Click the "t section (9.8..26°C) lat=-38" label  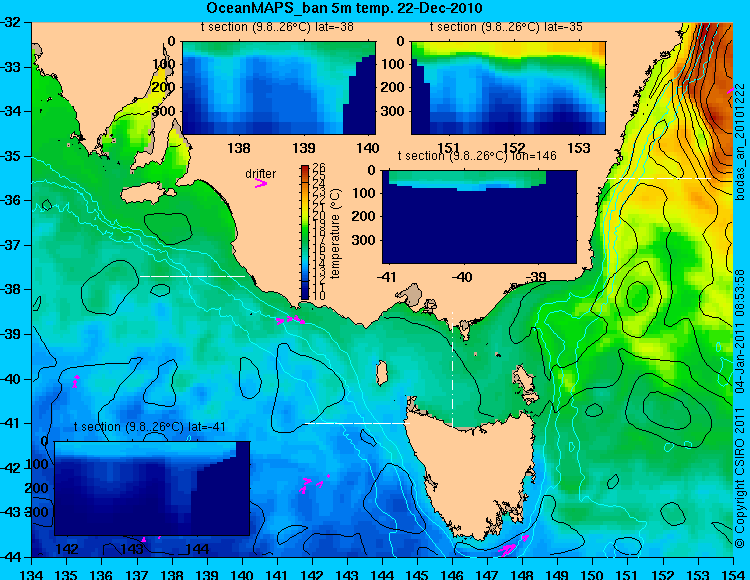pyautogui.click(x=277, y=27)
